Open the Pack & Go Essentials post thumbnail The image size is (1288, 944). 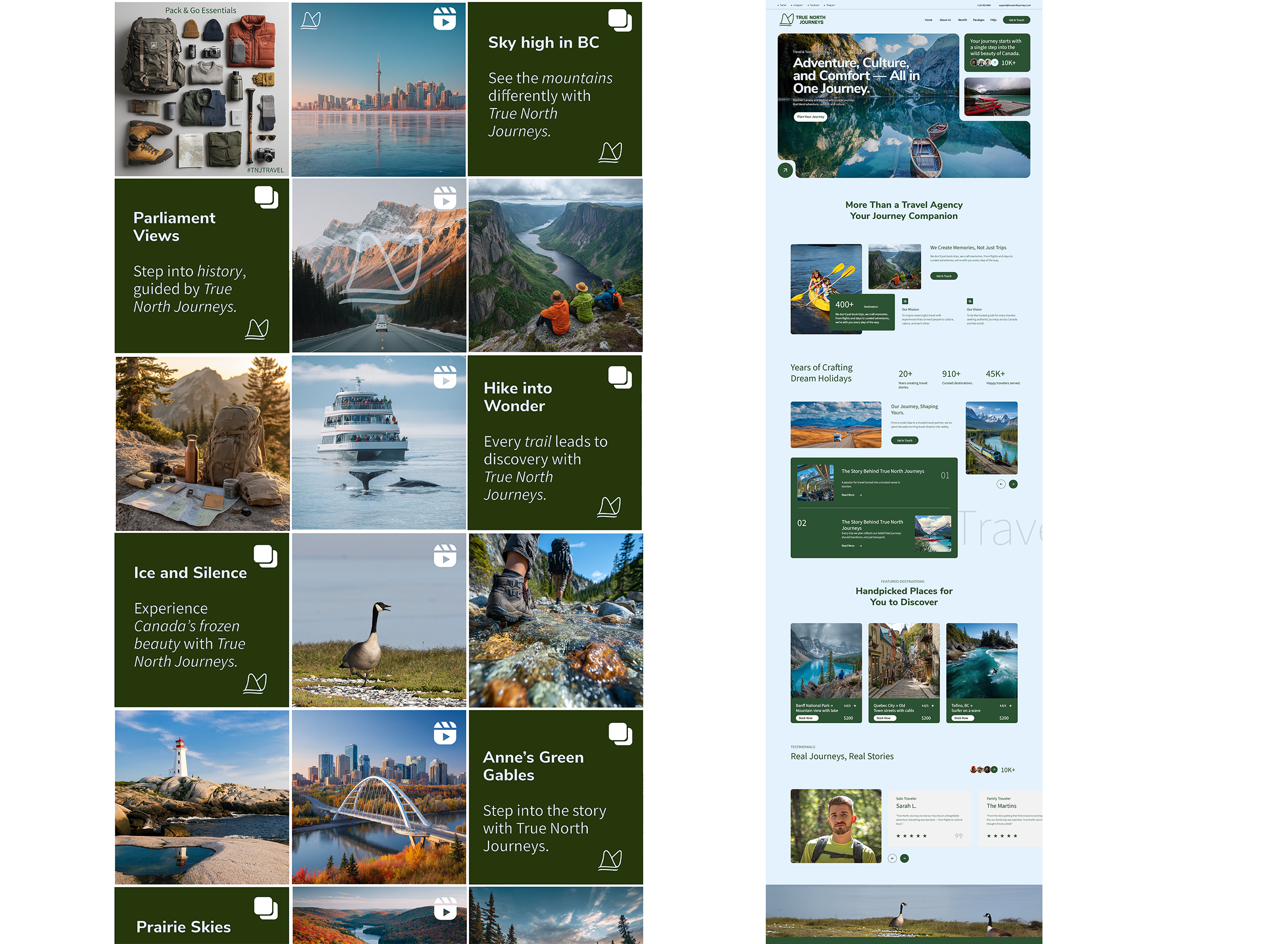201,89
